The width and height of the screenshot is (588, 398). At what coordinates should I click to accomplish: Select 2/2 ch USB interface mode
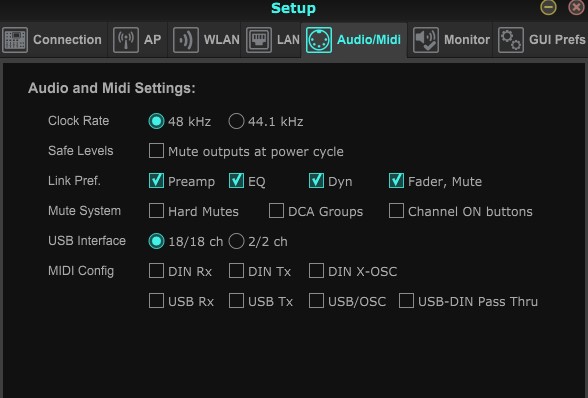coord(236,241)
